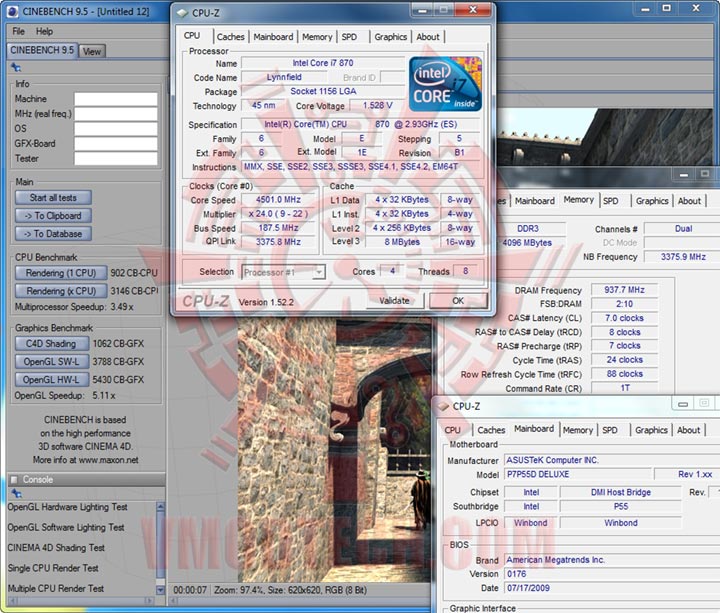
Task: Click the '4501.0 MHz' core speed value
Action: pyautogui.click(x=278, y=200)
